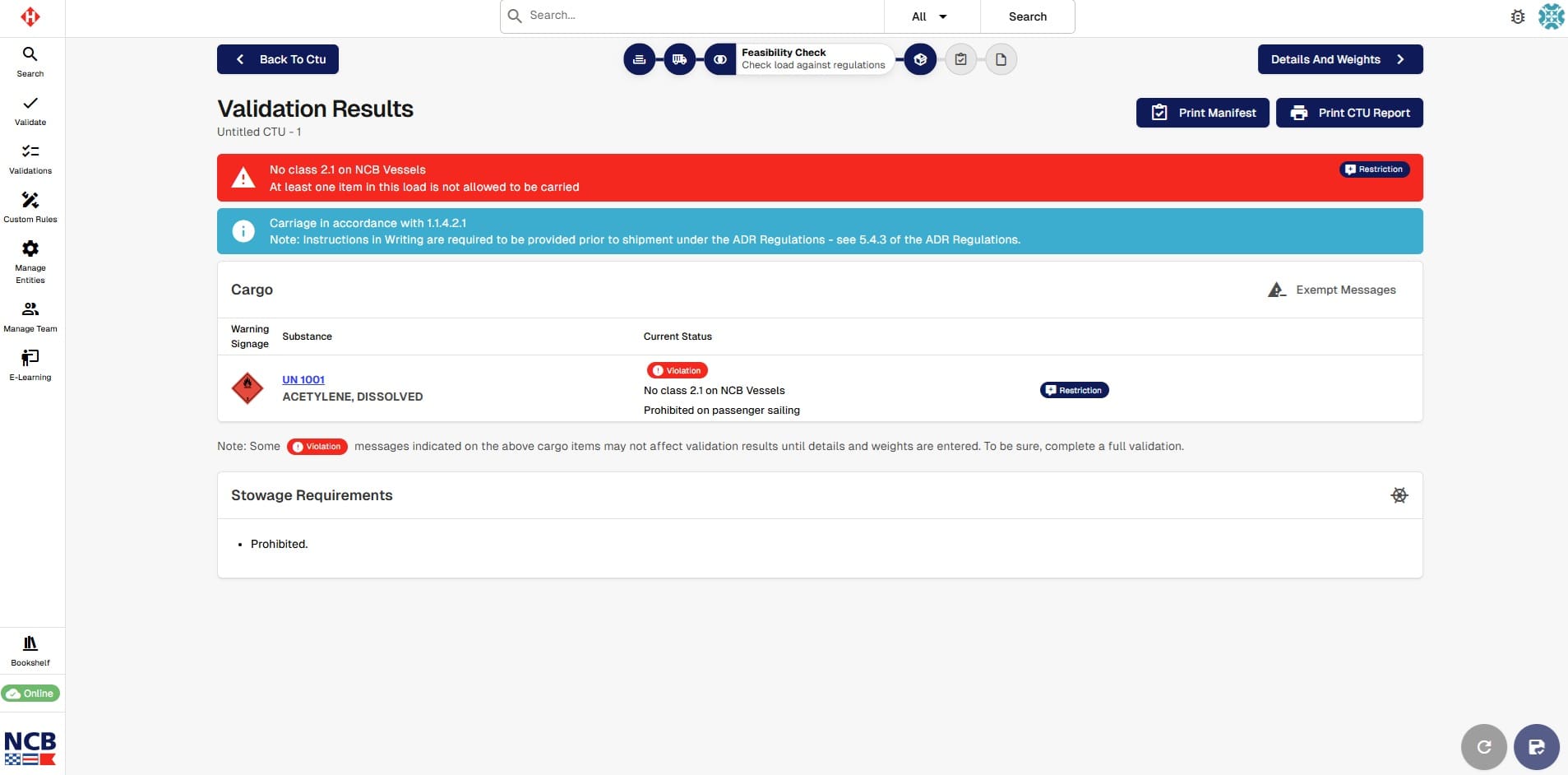Click the ship wheel icon in Stowage Requirements
Screen dimensions: 1568x775
click(1399, 495)
